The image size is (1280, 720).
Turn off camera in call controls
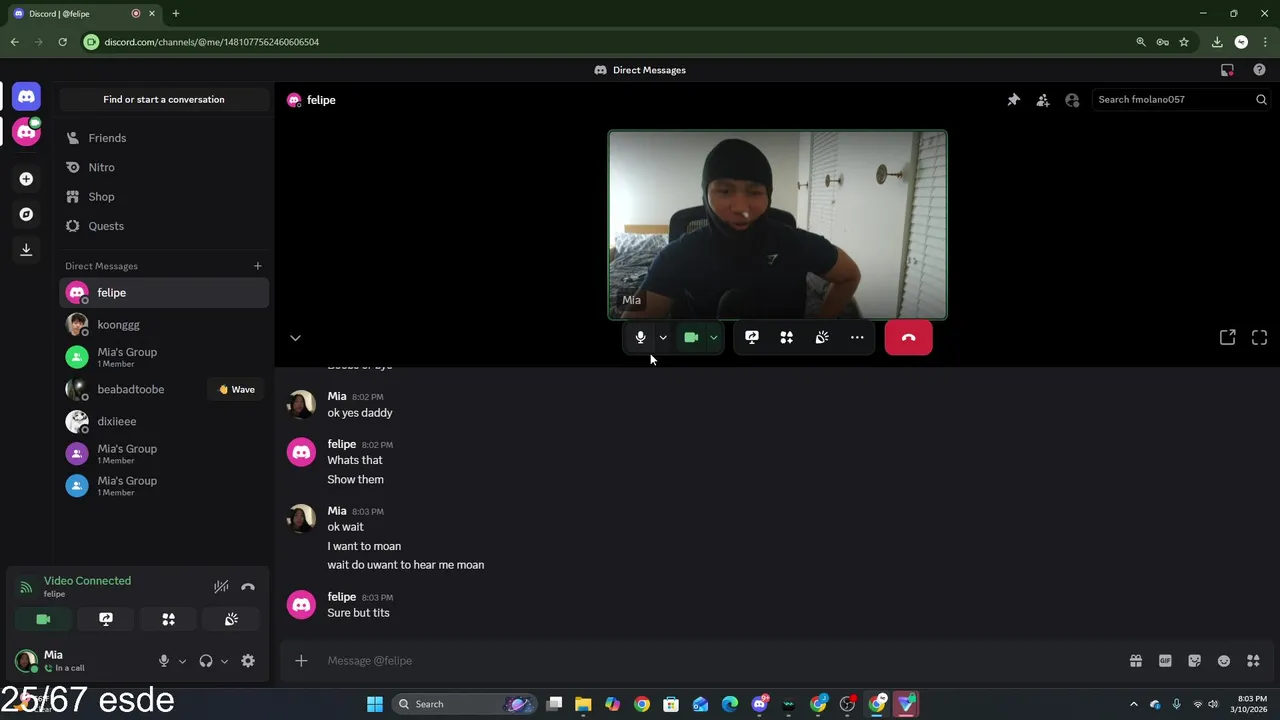pyautogui.click(x=691, y=338)
